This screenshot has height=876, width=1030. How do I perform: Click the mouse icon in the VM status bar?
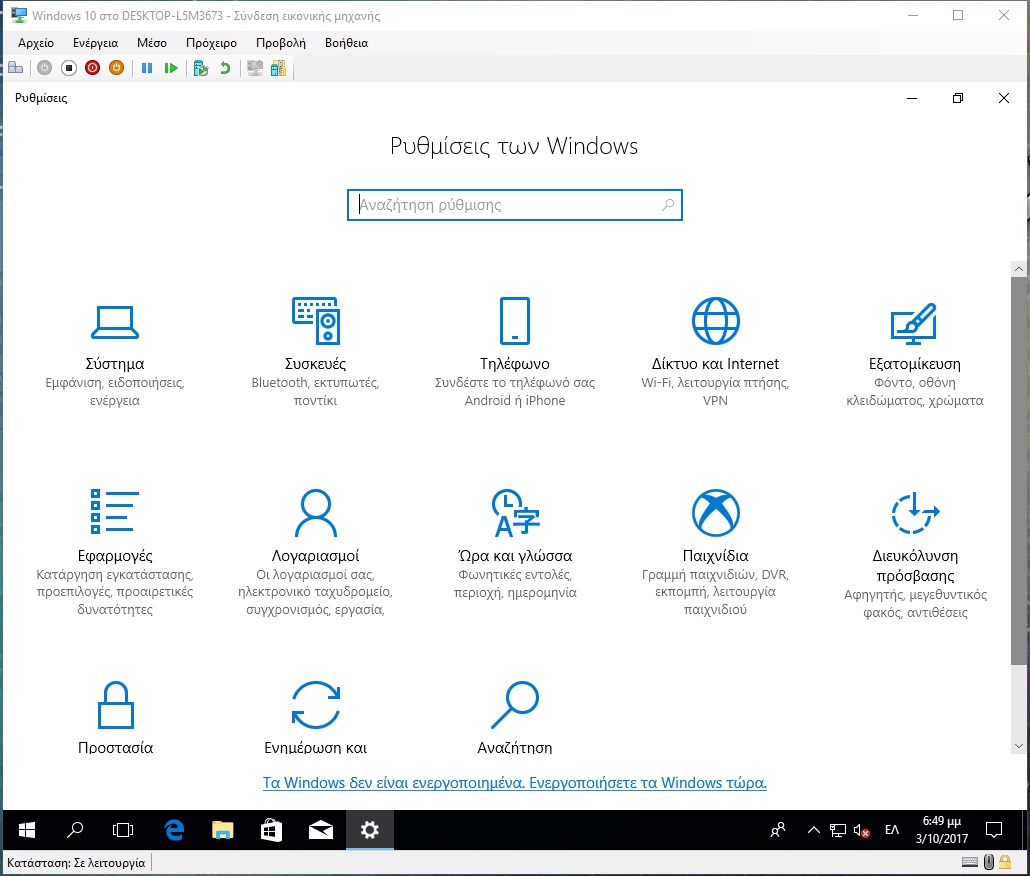(x=989, y=862)
